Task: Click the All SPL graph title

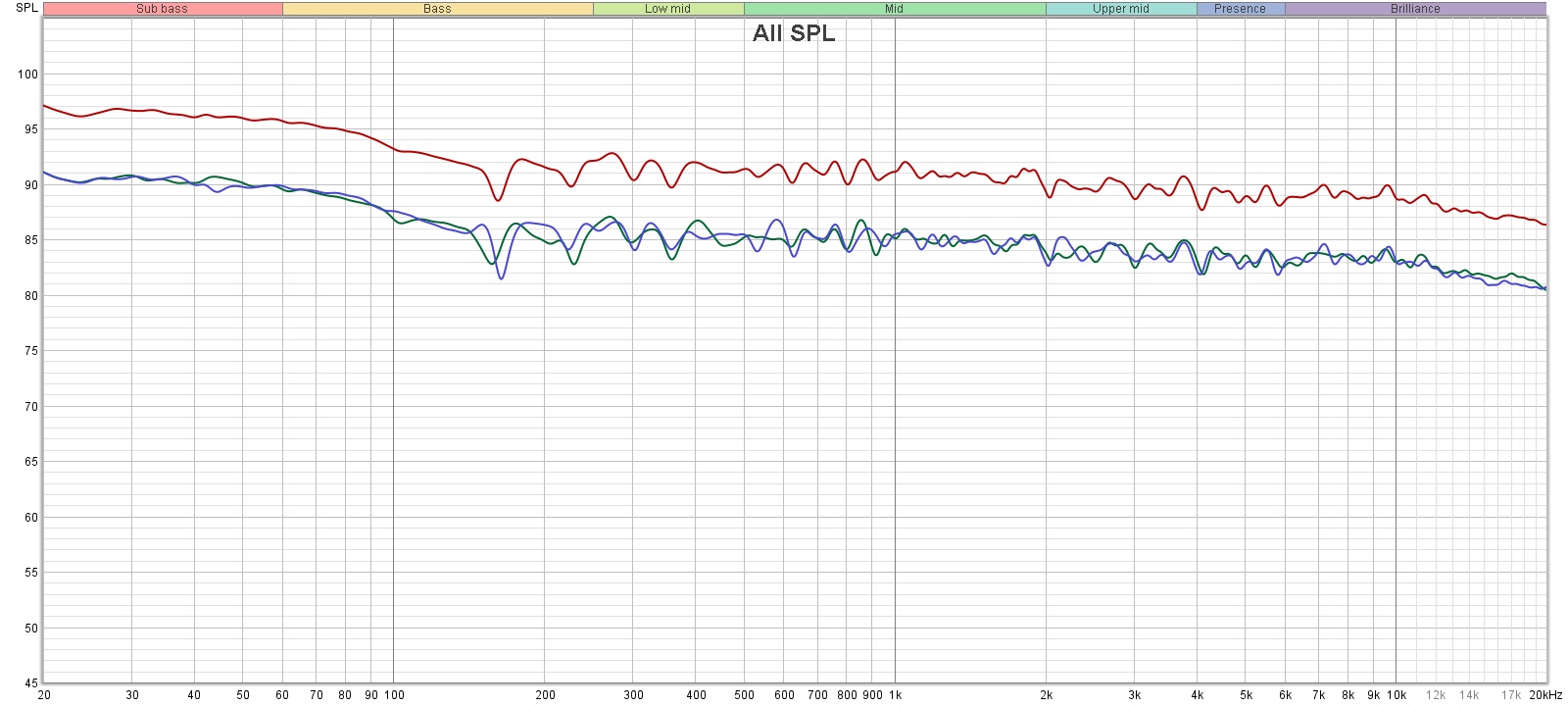Action: pos(794,33)
